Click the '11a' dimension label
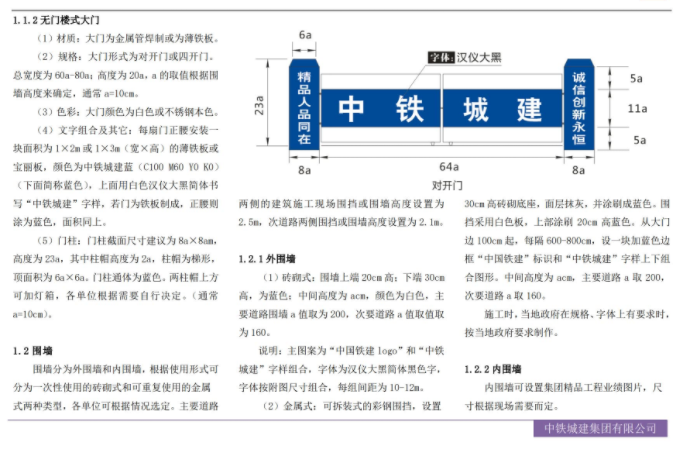This screenshot has height=453, width=686. point(637,108)
